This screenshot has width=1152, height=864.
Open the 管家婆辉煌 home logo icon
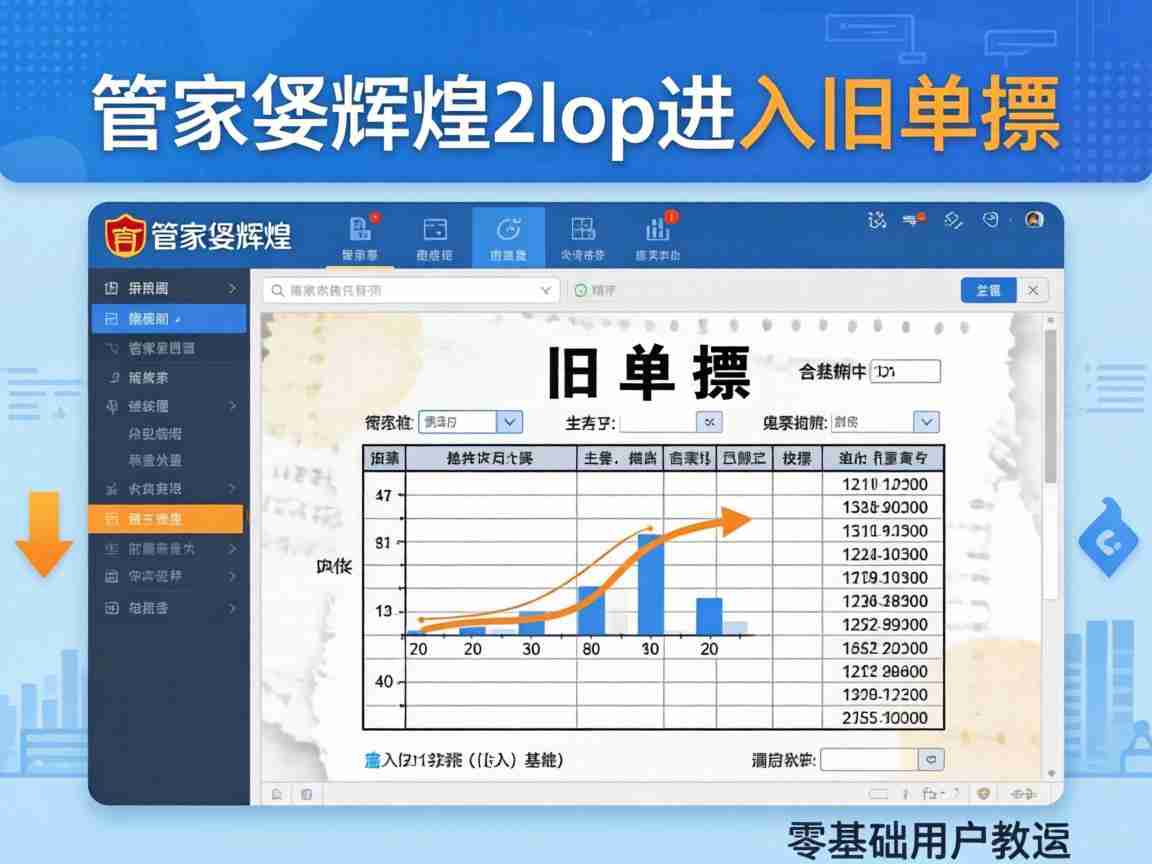tap(128, 233)
